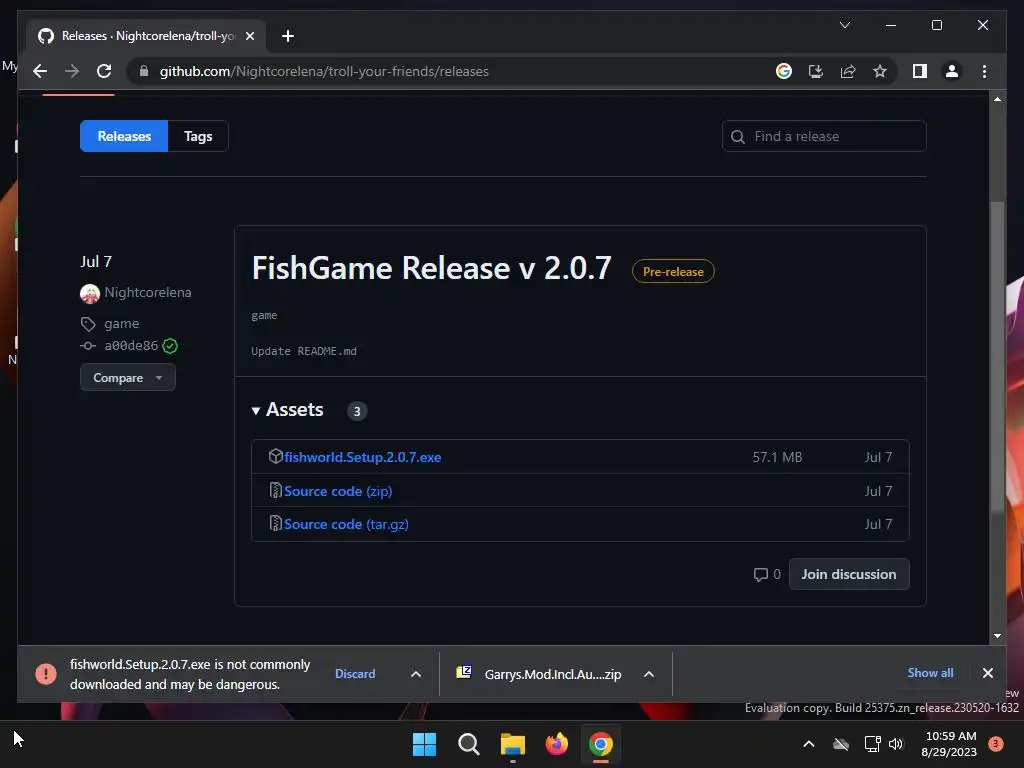Click zip file icon beside Source code (zip)

(276, 490)
